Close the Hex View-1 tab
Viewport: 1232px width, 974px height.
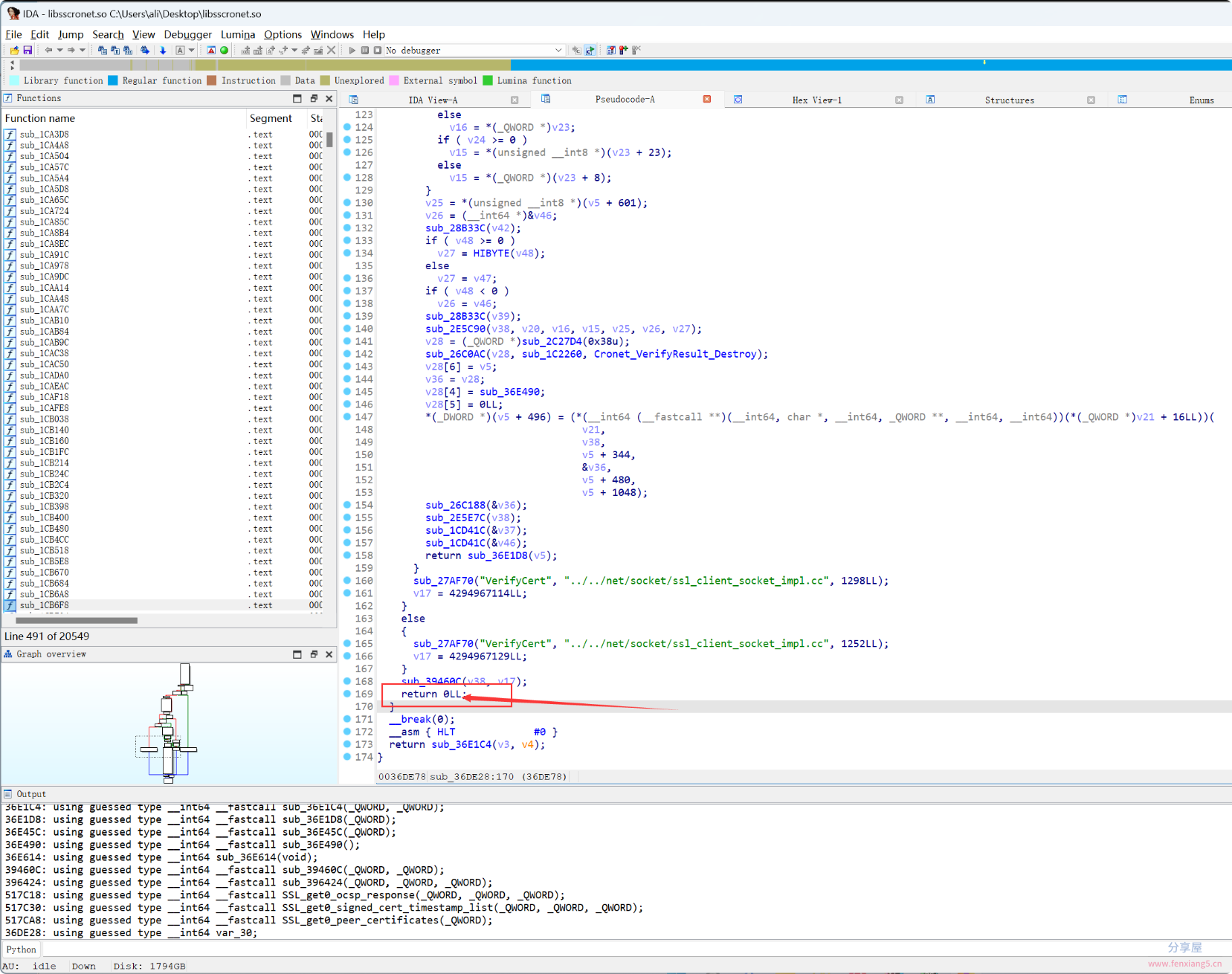[899, 100]
